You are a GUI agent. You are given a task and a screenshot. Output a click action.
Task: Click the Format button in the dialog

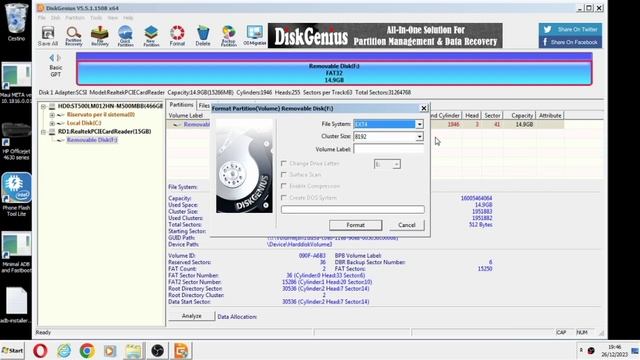(x=356, y=225)
